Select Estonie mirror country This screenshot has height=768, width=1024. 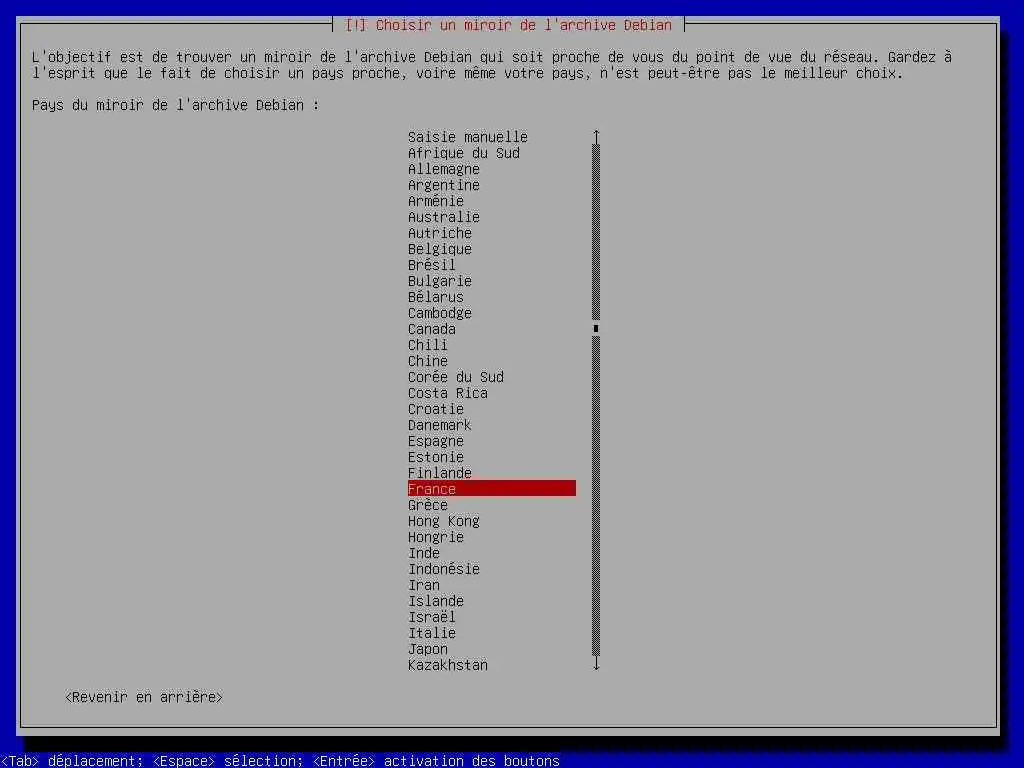tap(436, 457)
